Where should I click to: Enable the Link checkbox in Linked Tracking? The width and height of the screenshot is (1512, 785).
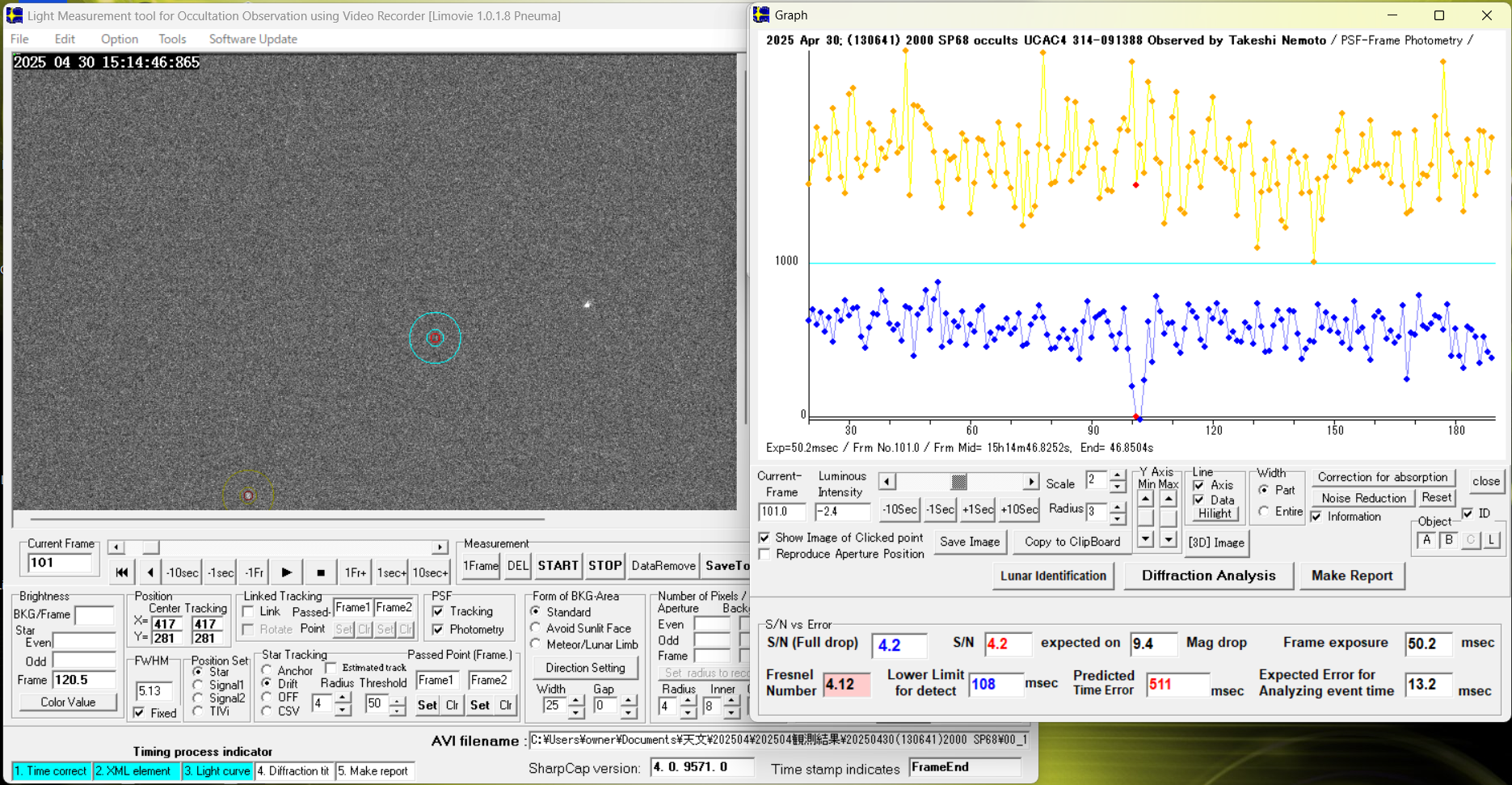(x=249, y=612)
